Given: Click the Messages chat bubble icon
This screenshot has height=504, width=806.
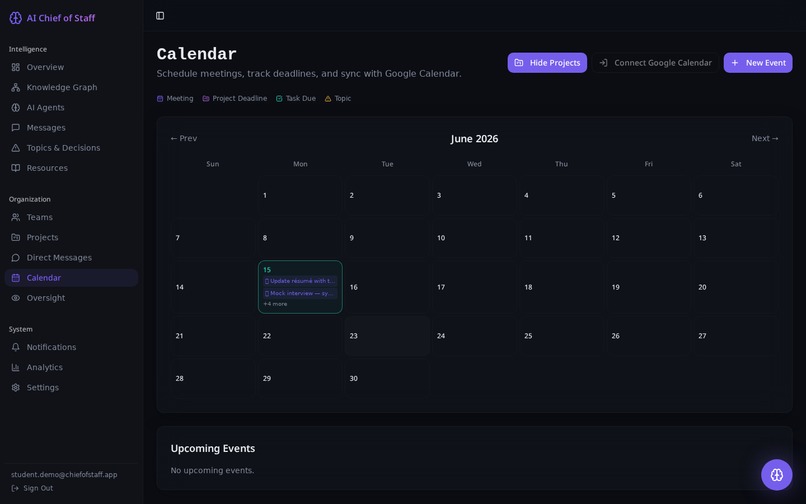Looking at the screenshot, I should [16, 128].
